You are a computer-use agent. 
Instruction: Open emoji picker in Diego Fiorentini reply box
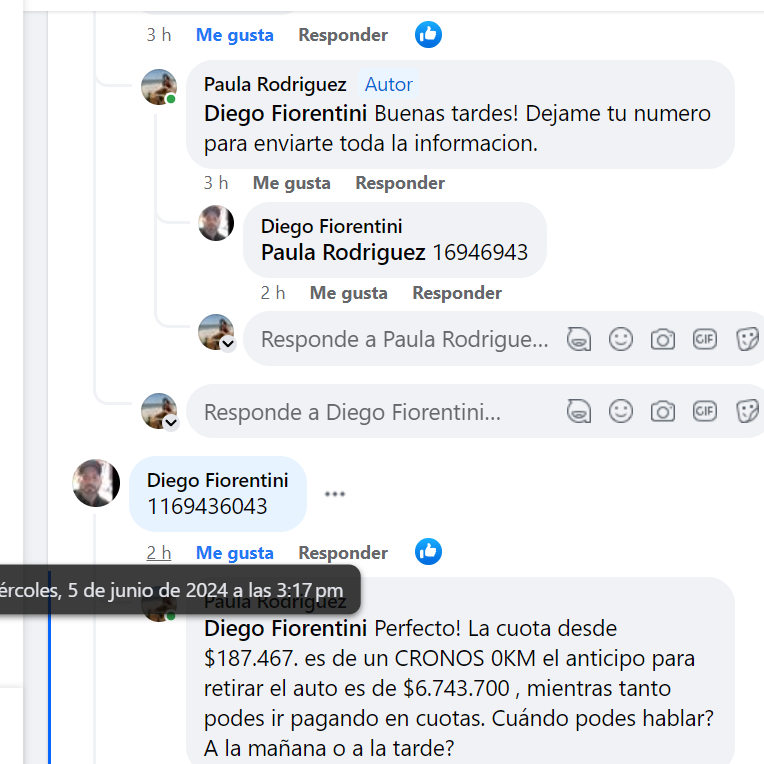coord(620,411)
